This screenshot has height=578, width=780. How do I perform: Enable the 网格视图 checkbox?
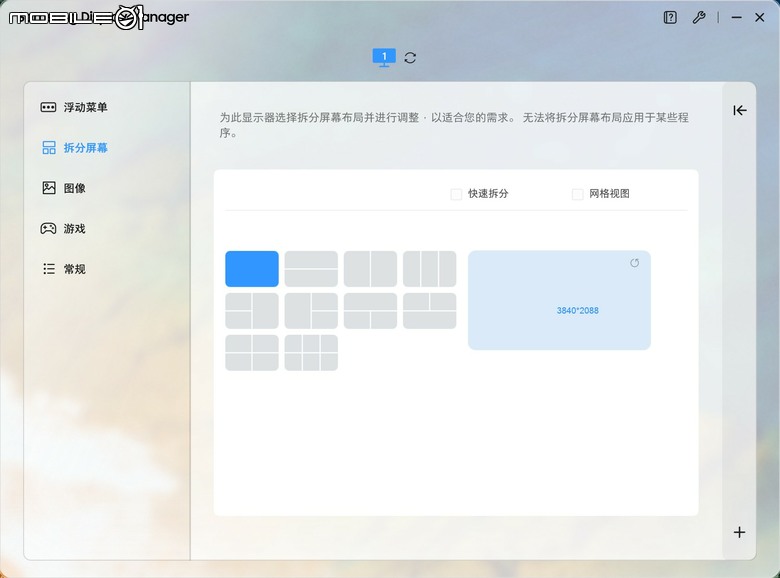click(578, 194)
